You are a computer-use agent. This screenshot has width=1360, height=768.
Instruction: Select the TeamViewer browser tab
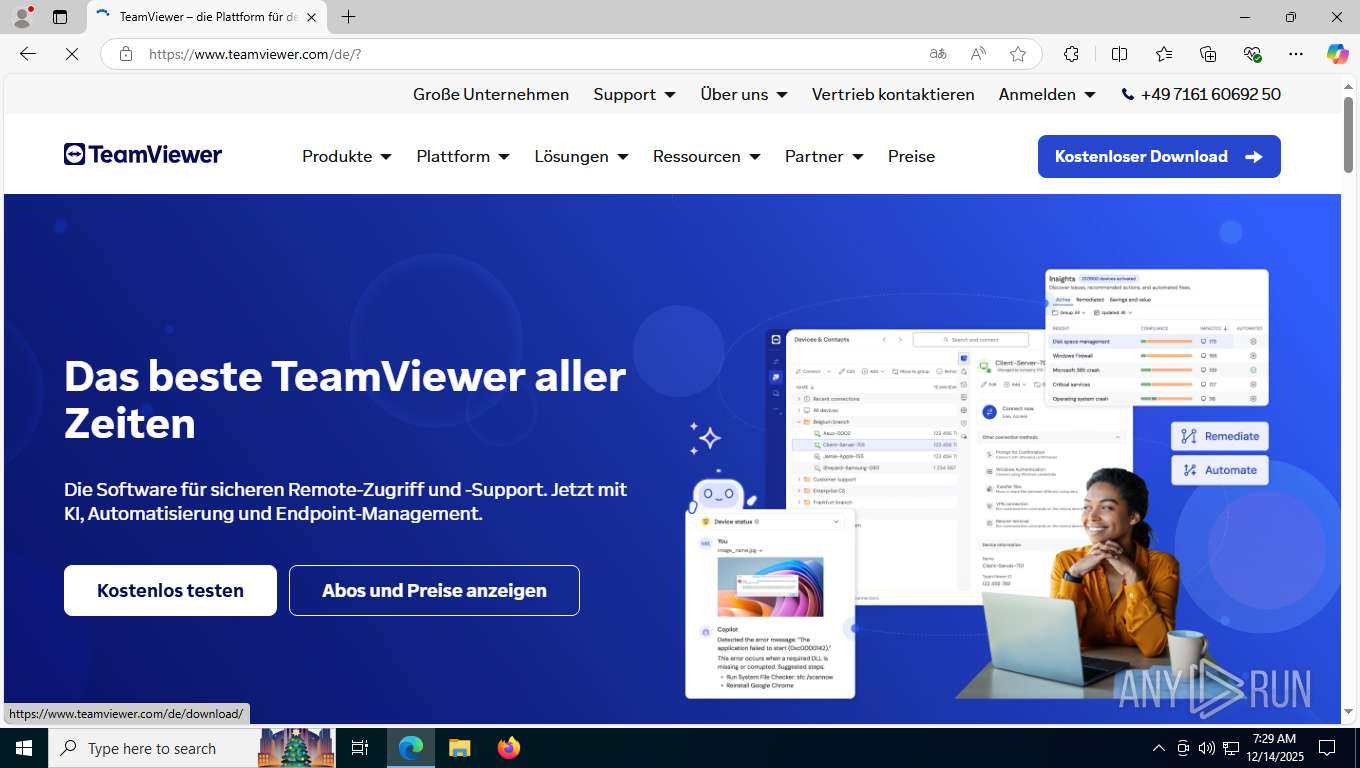pyautogui.click(x=207, y=17)
